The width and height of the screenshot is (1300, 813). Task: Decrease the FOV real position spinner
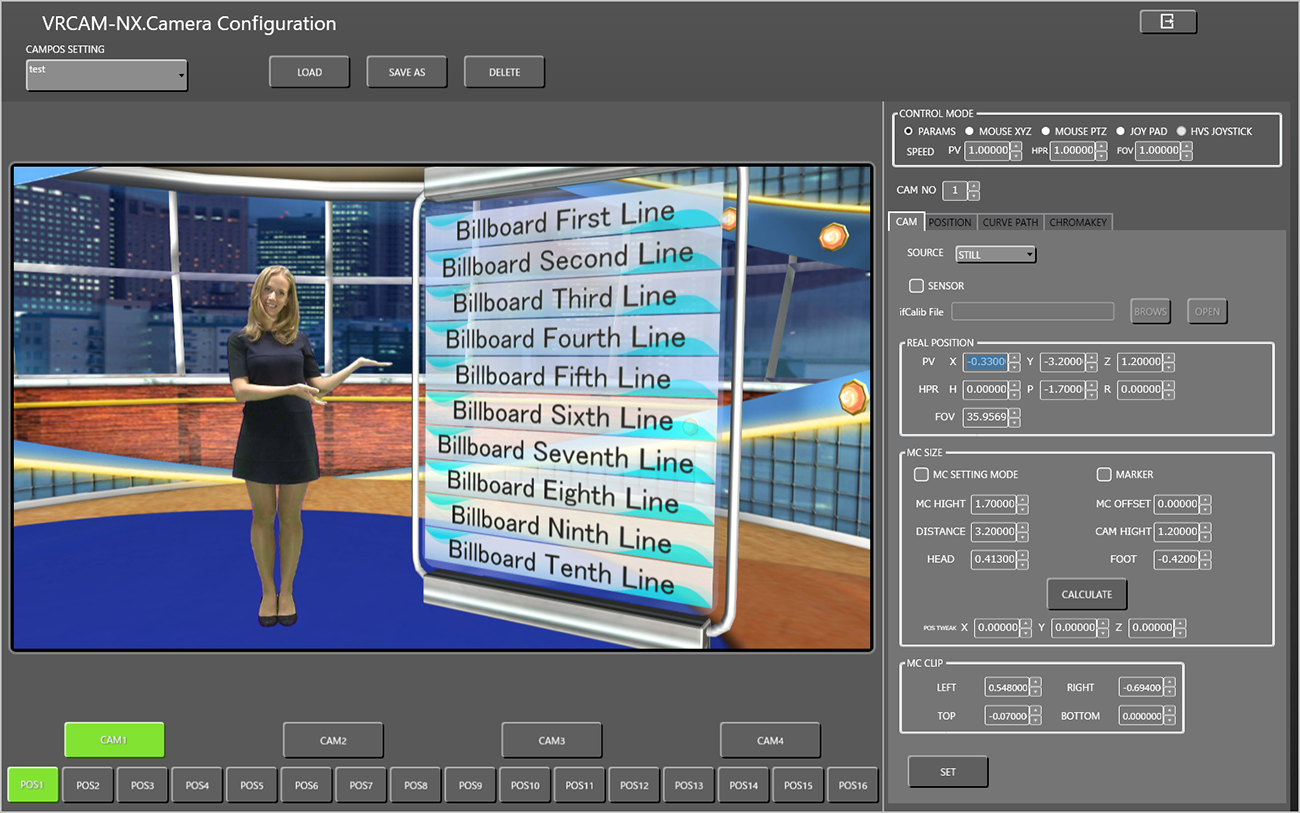(x=1014, y=422)
